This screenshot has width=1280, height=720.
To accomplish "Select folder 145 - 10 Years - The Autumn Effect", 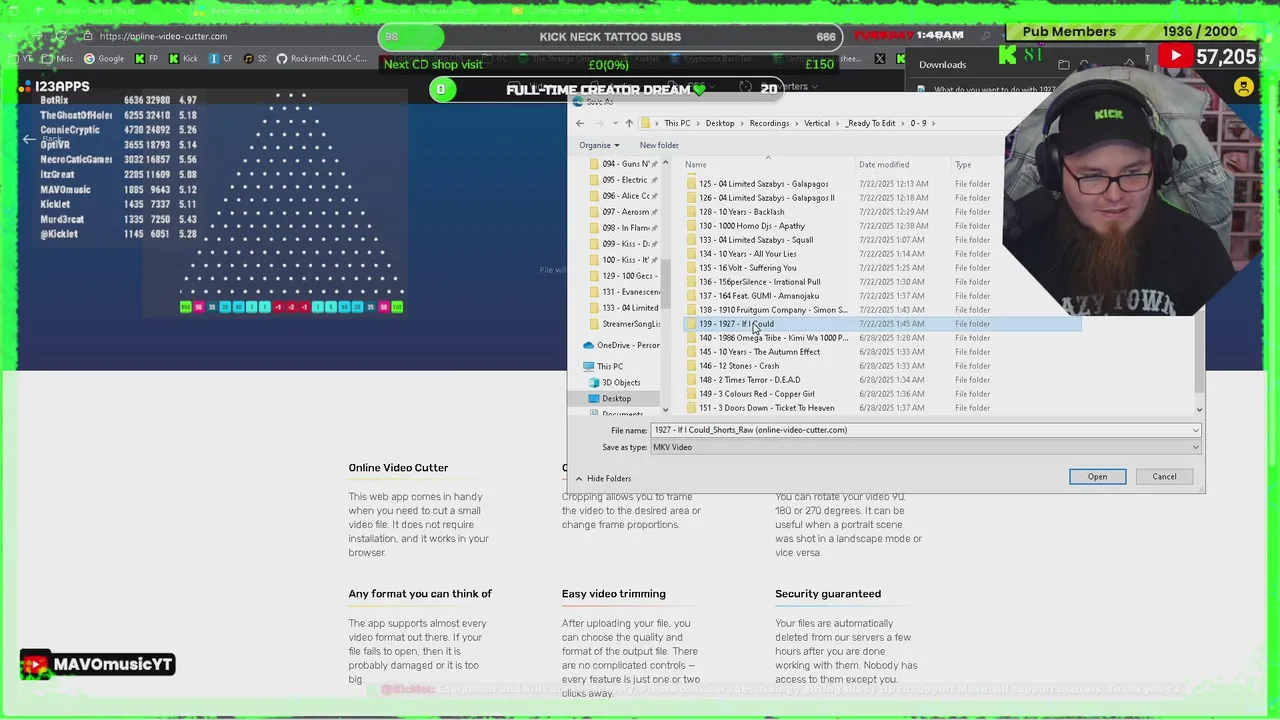I will point(759,352).
